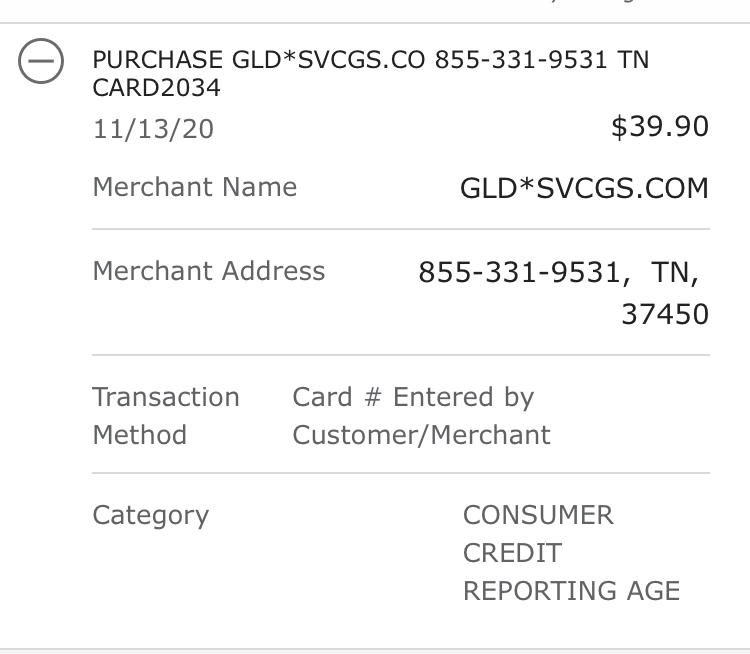
Task: Click the 37450 zip code
Action: [x=665, y=314]
